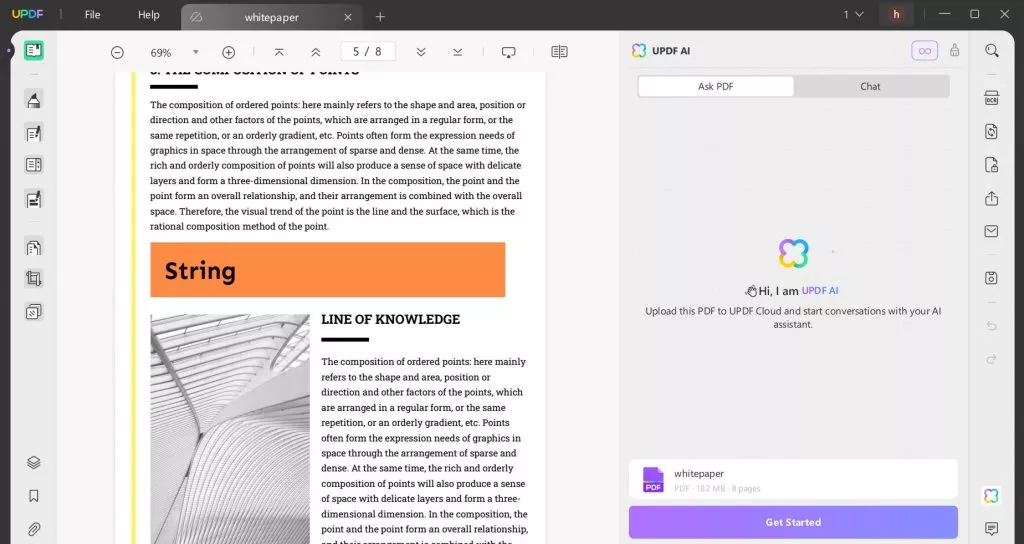Select the Comment highlighter tool in sidebar

point(34,99)
